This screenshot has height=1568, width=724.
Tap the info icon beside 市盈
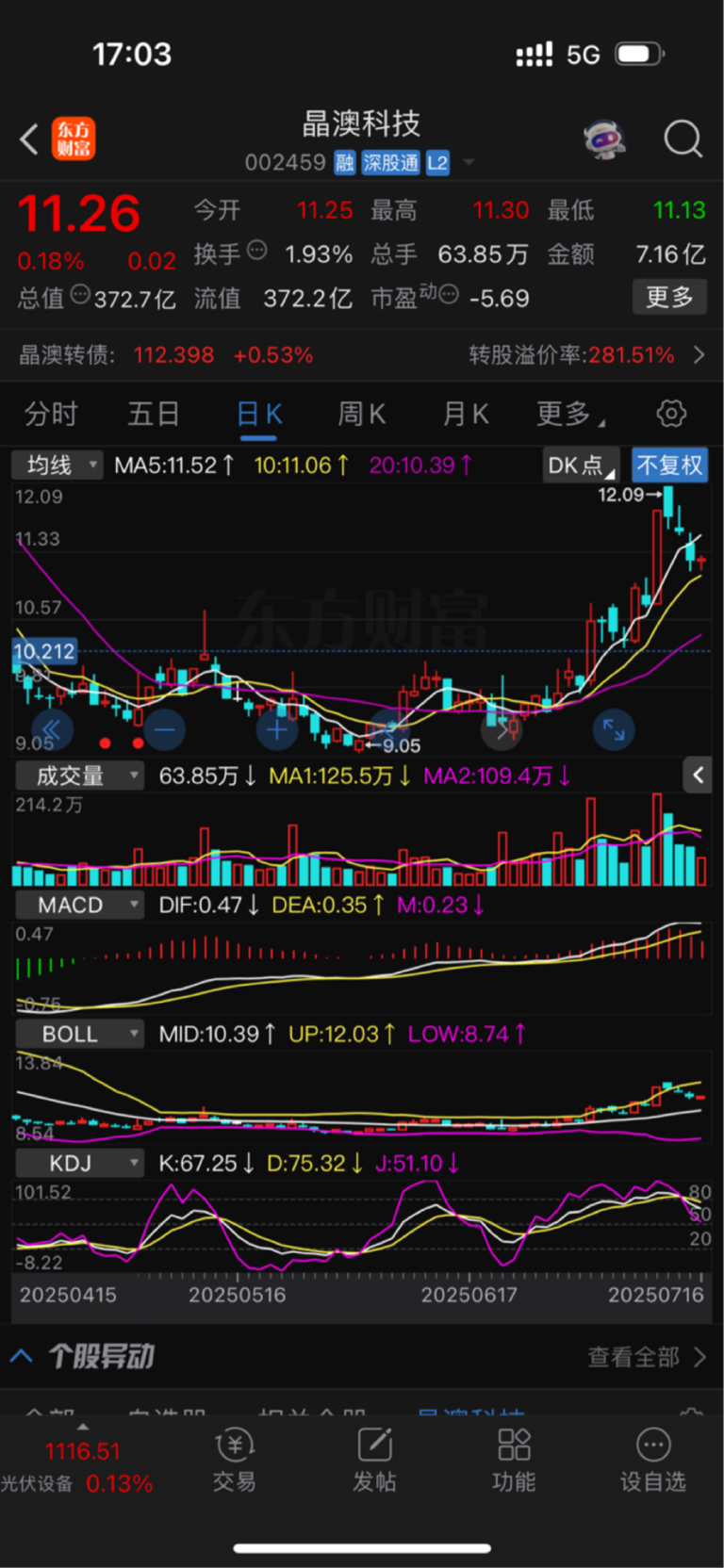click(x=449, y=295)
